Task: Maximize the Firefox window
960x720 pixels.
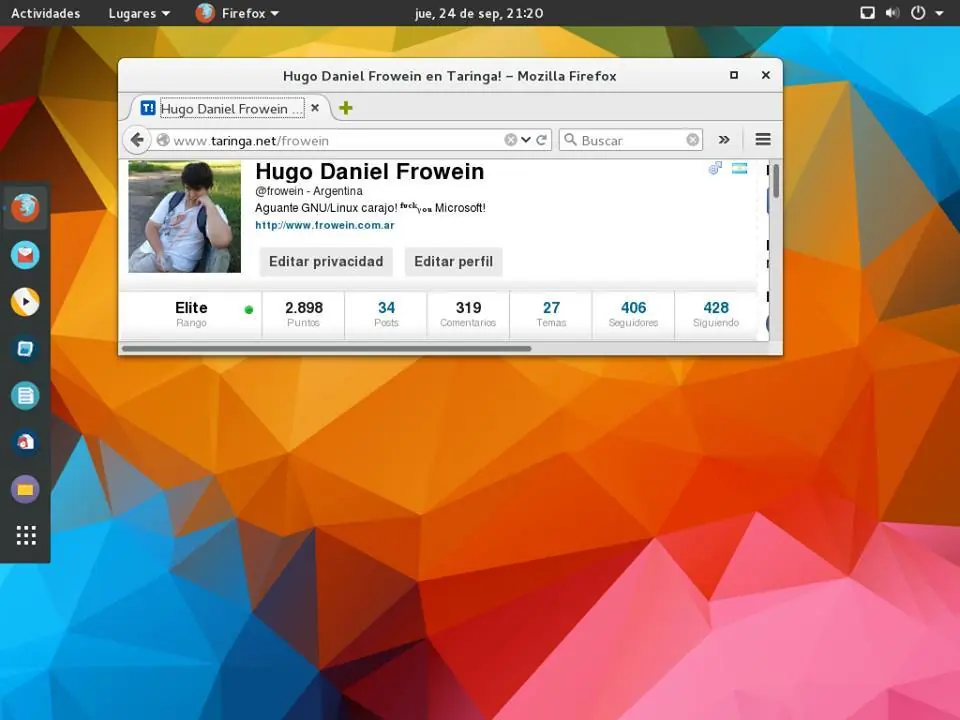Action: [733, 75]
